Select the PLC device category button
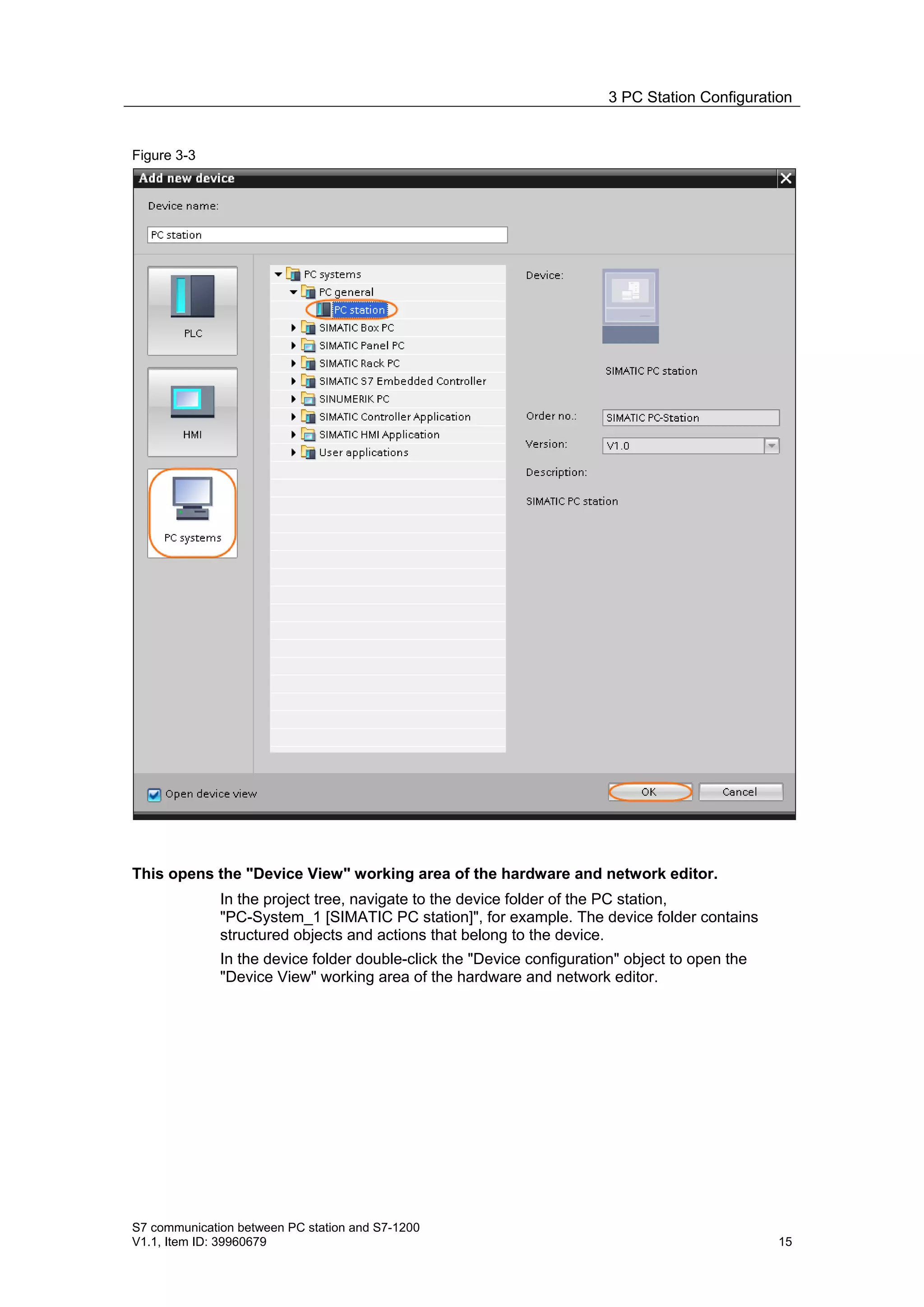Screen dimensions: 924x1307 coord(193,311)
